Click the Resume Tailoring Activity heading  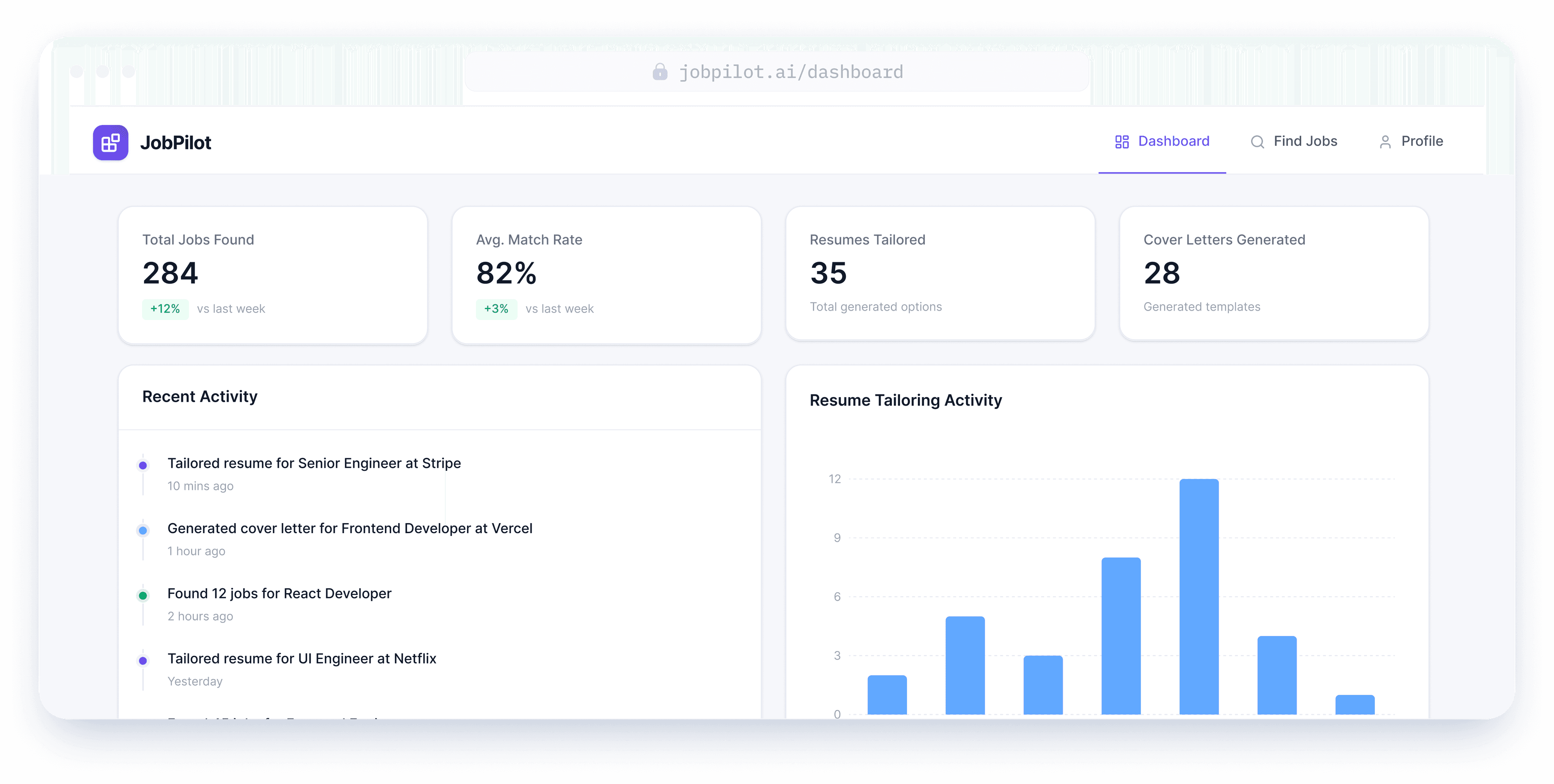pyautogui.click(x=906, y=400)
